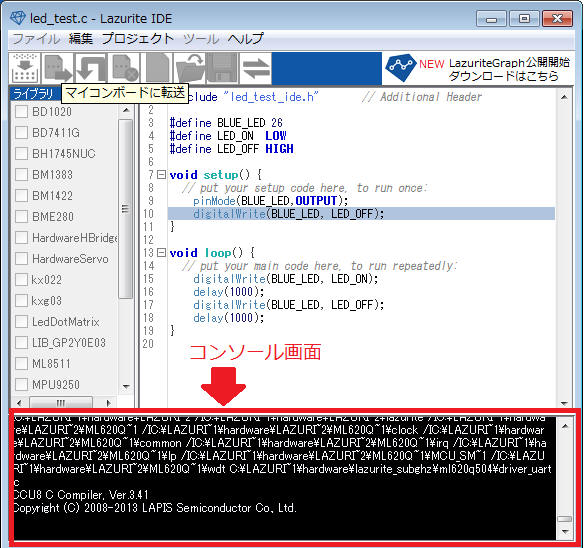Viewport: 584px width, 548px height.
Task: Select the ライブラリ tab header
Action: (x=35, y=94)
